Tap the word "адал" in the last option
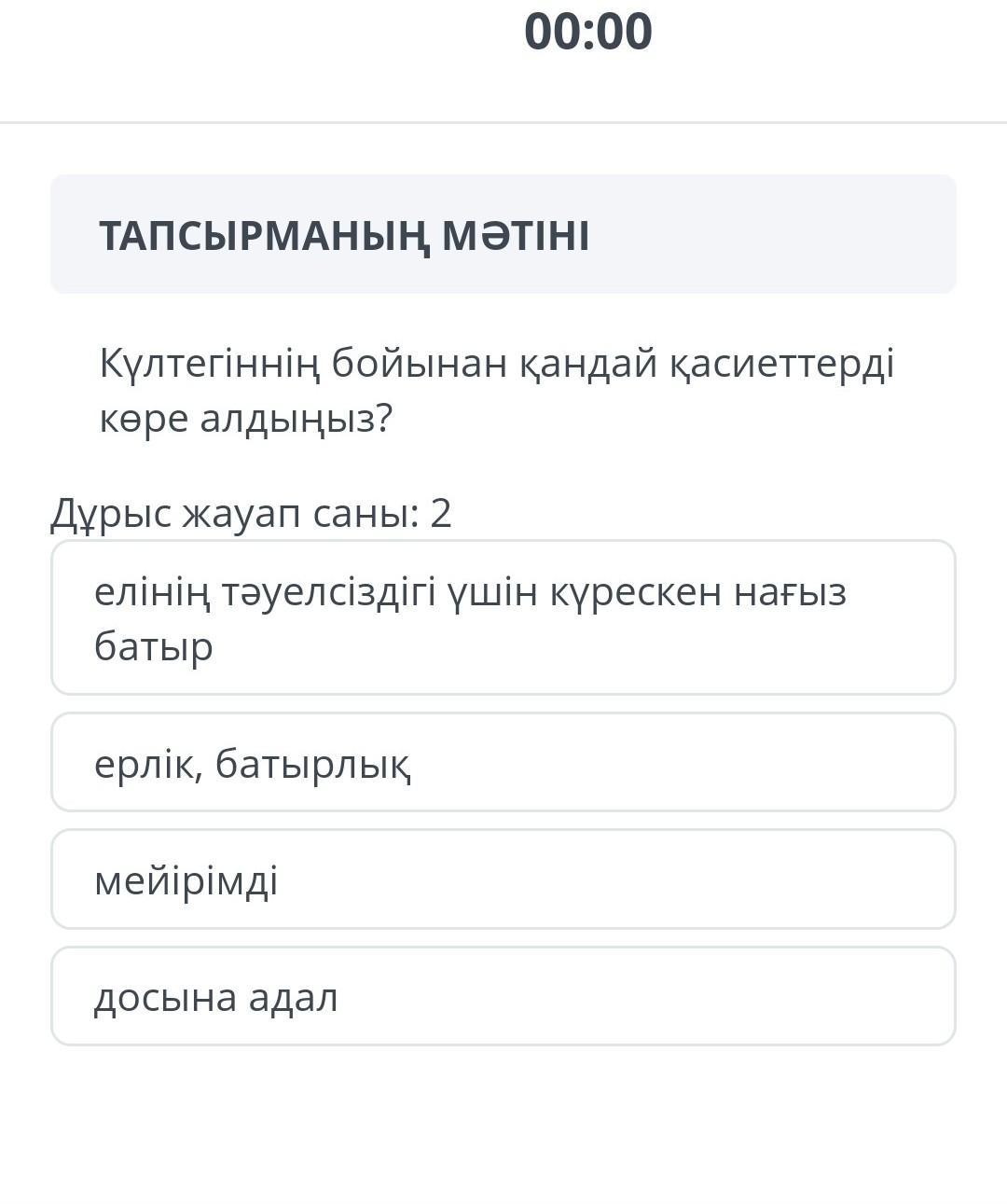This screenshot has width=1007, height=1204. click(293, 997)
